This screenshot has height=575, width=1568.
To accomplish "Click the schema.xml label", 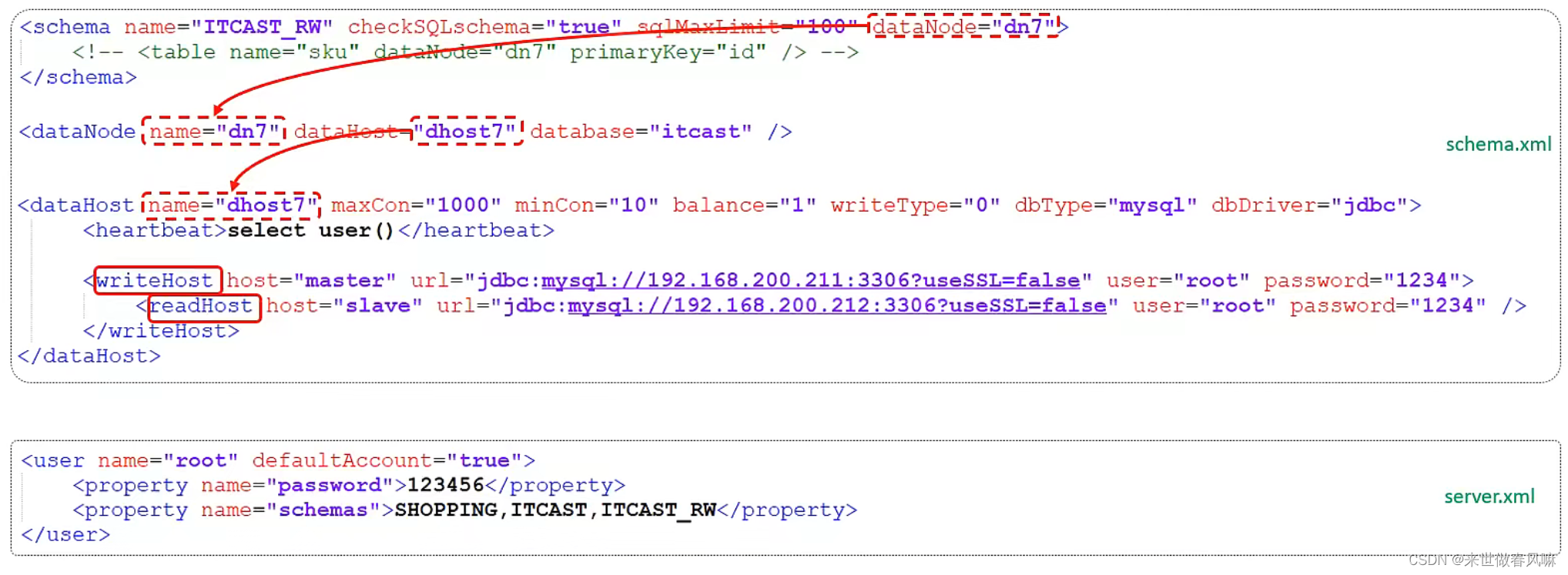I will click(x=1497, y=144).
